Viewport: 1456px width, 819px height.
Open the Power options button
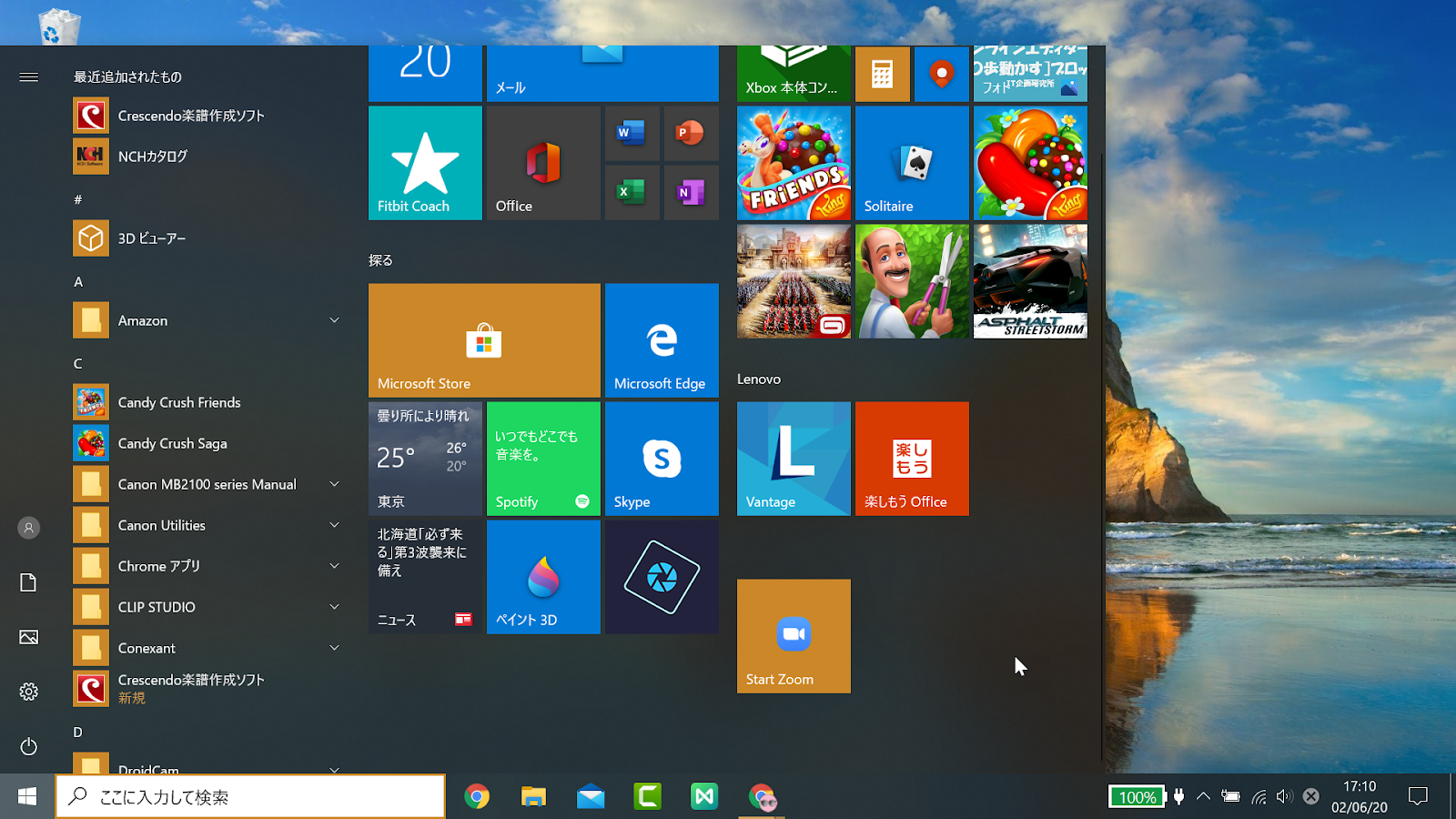(x=28, y=746)
